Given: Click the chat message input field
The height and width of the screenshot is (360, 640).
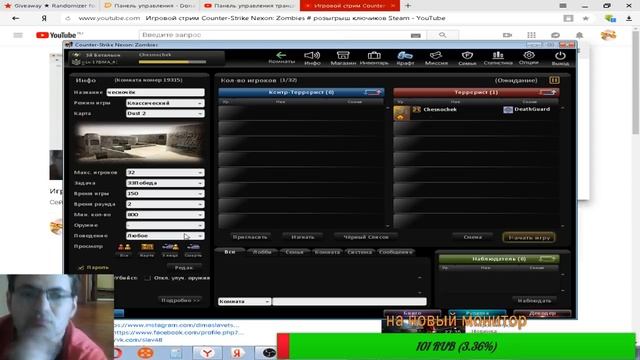Looking at the screenshot, I should tap(349, 301).
